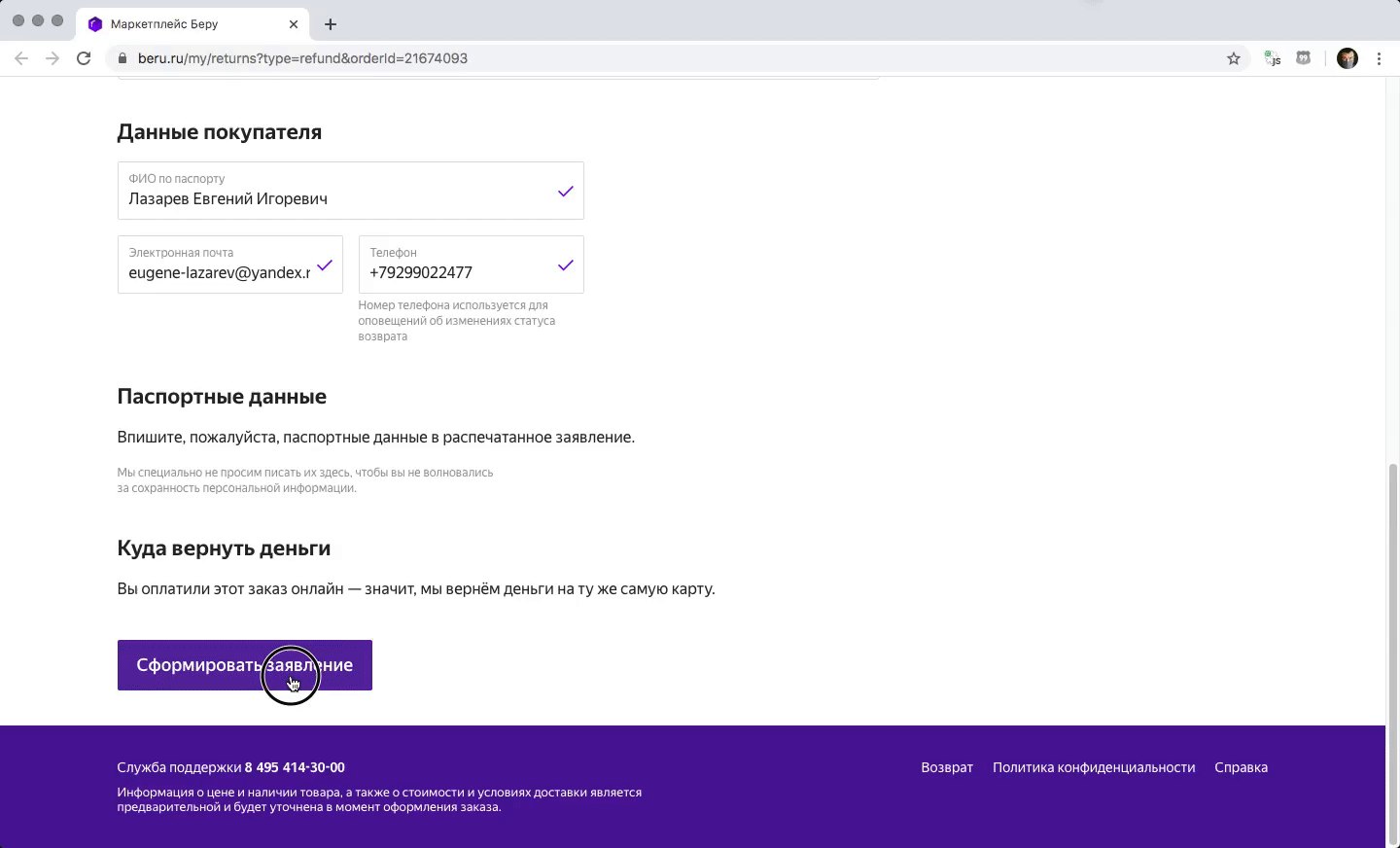The image size is (1400, 848).
Task: Click Сформировать заявление button
Action: tap(245, 665)
